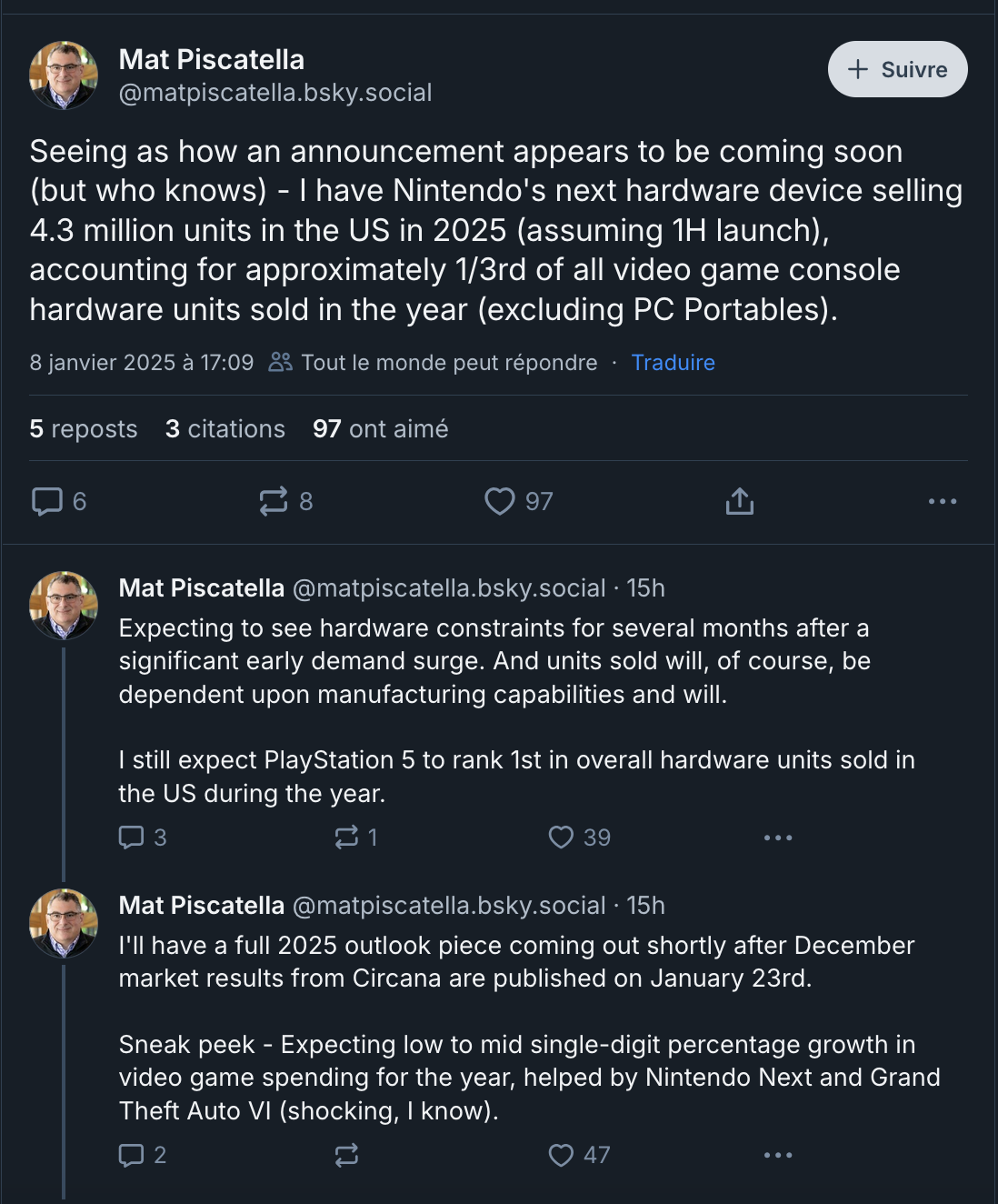The image size is (998, 1204).
Task: Repost the hardware constraints reply
Action: pos(346,838)
